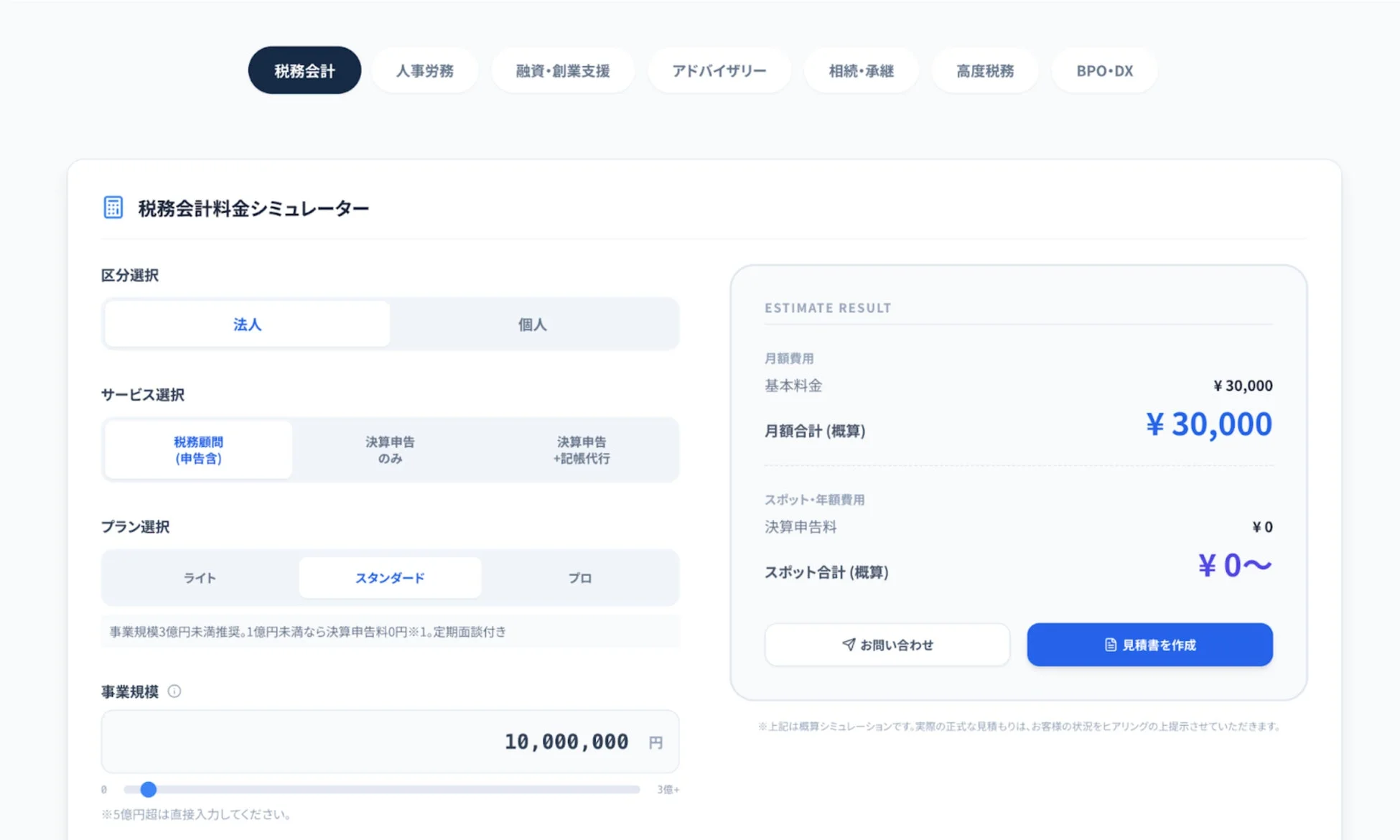Select the 個人 classification option
Viewport: 1400px width, 840px height.
click(531, 324)
